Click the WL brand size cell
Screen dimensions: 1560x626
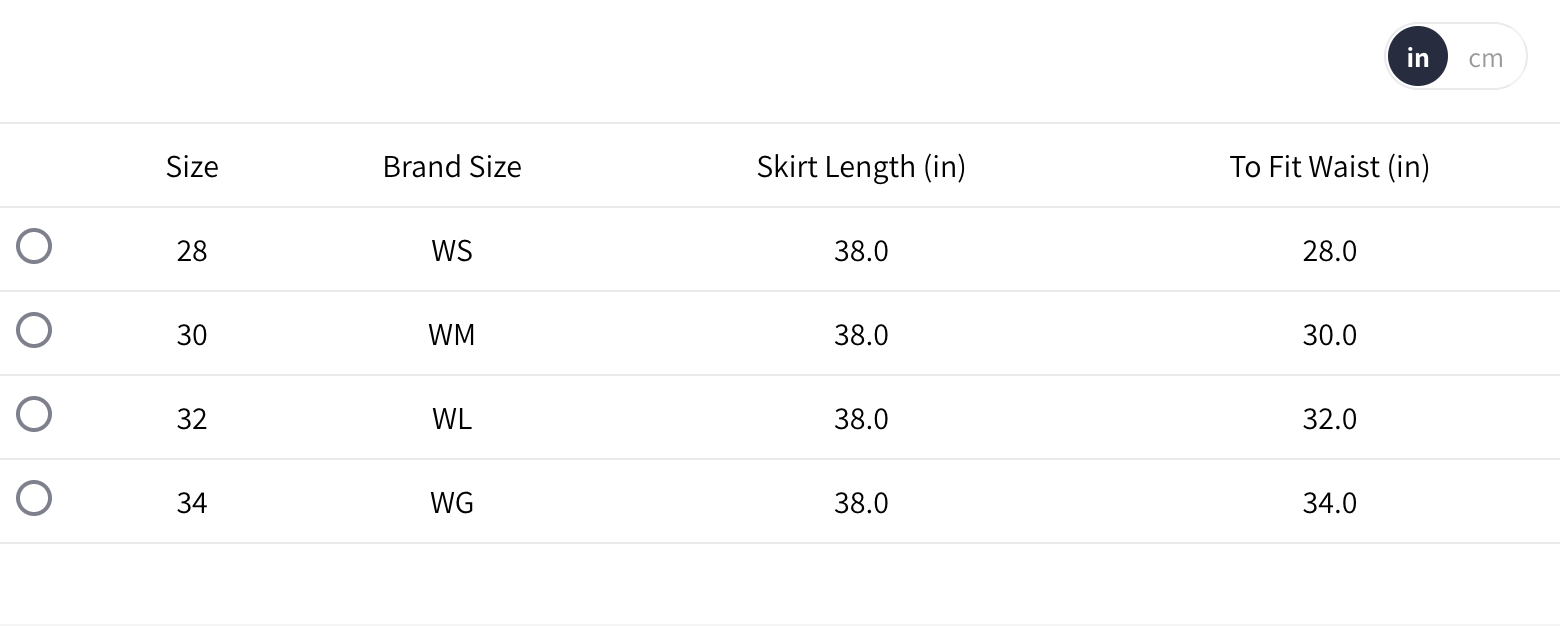click(452, 418)
